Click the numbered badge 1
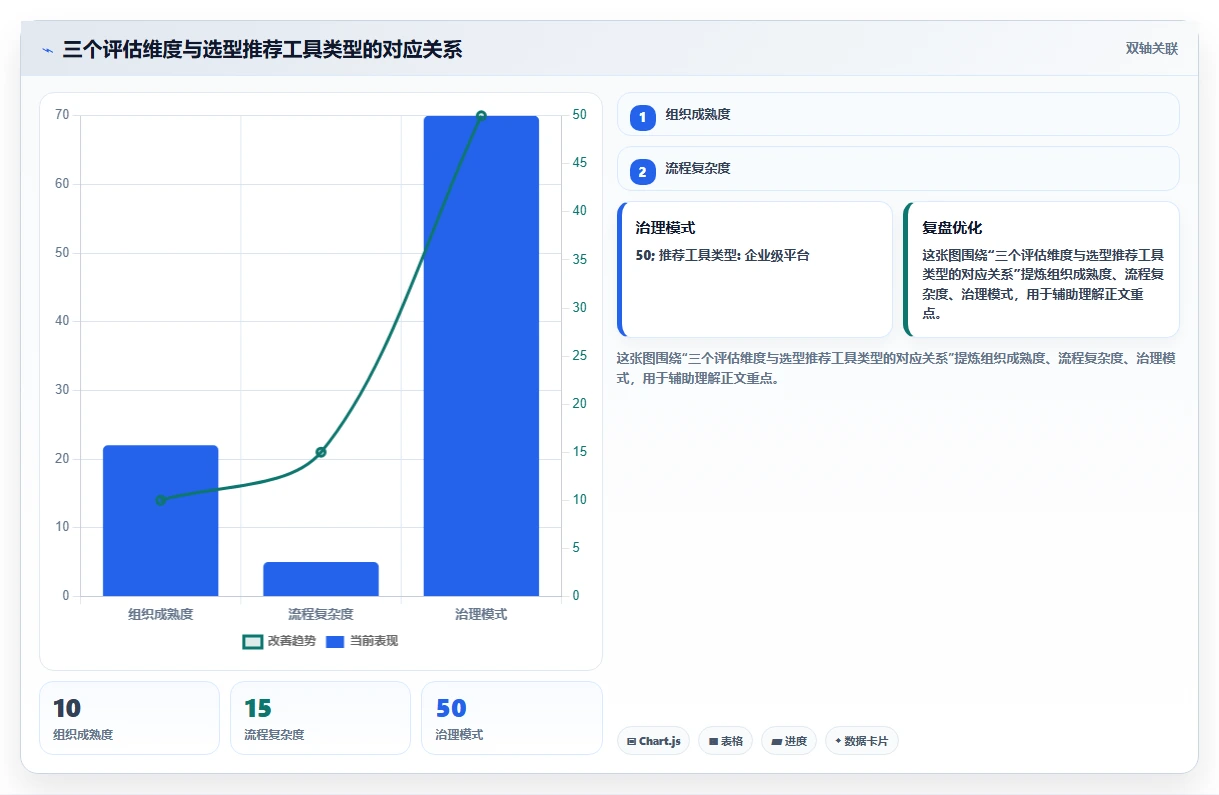 click(x=642, y=118)
